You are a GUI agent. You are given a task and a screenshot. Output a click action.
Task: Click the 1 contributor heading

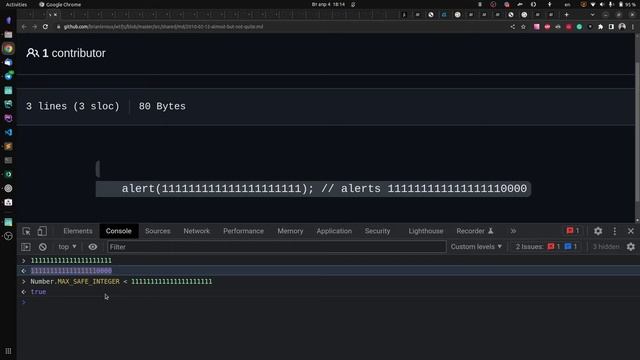[66, 53]
